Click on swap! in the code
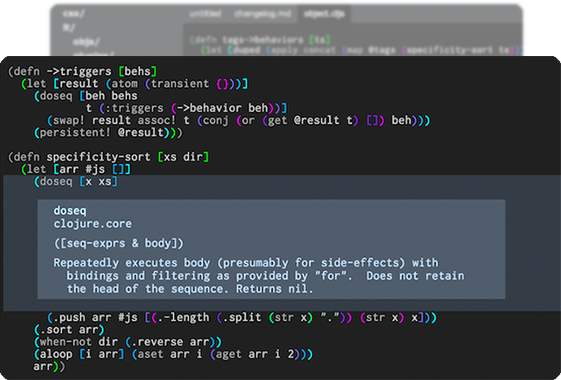561x380 pixels. coord(69,120)
